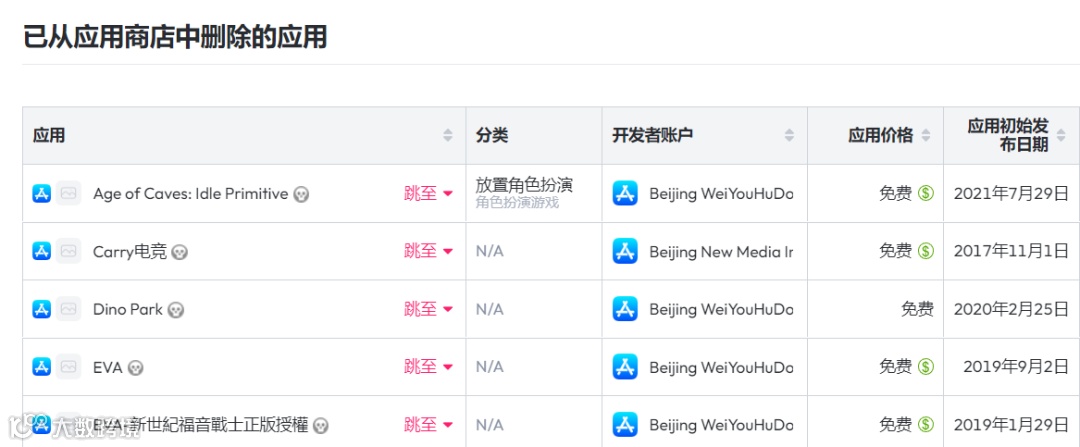The image size is (1080, 447).
Task: Click the skull icon beside EVA
Action: [x=136, y=368]
